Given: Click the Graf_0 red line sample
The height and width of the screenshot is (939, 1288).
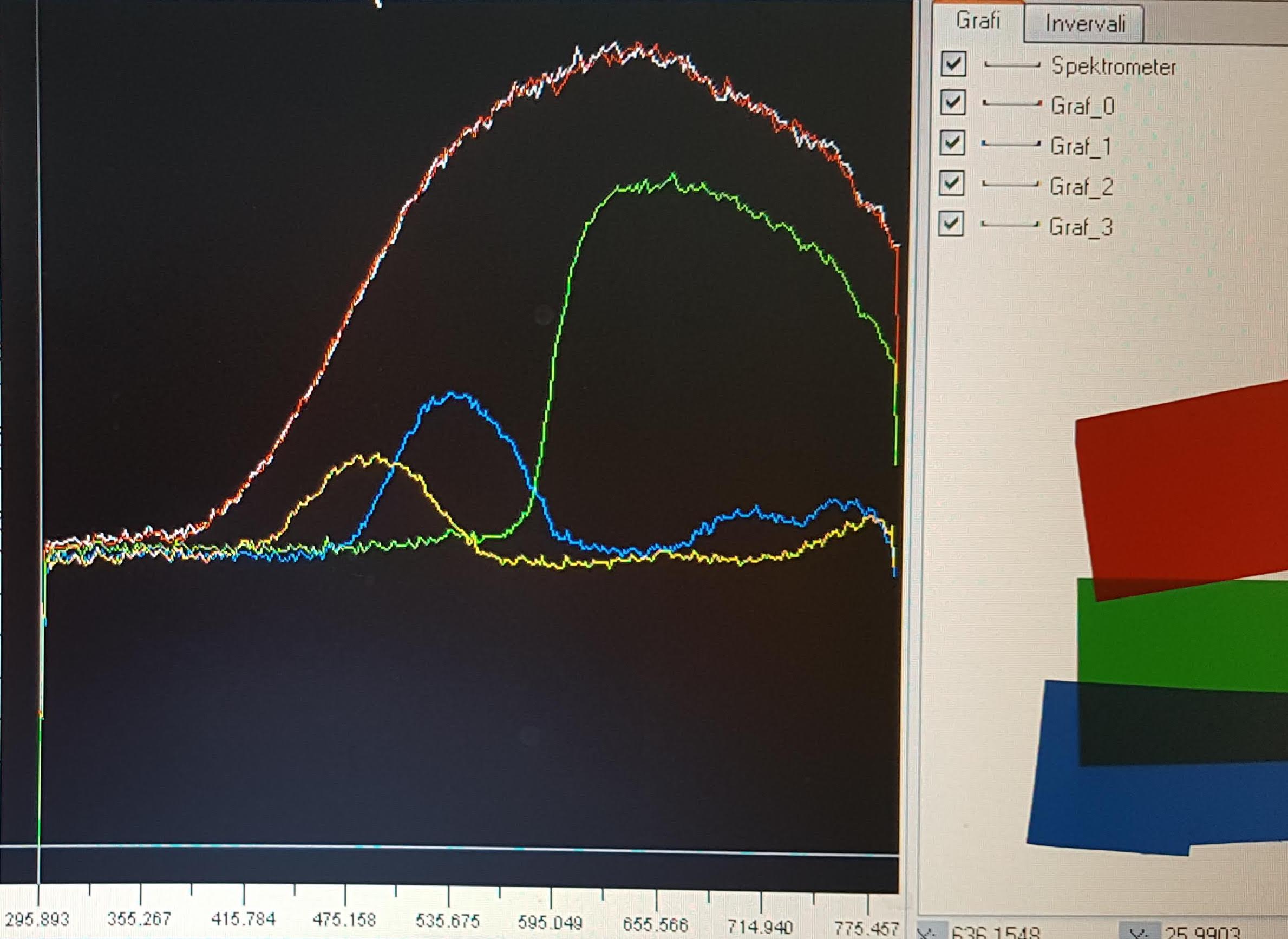Looking at the screenshot, I should [1012, 104].
